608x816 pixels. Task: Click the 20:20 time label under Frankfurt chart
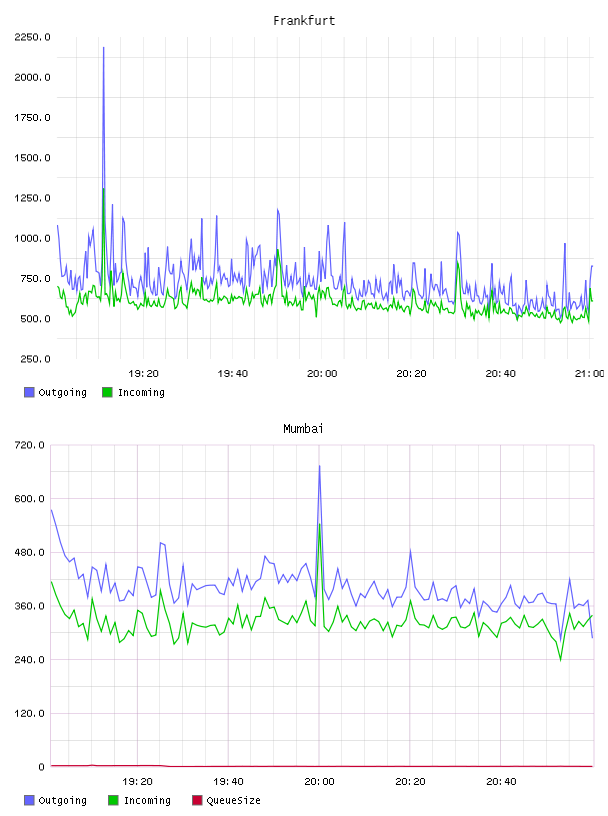point(411,374)
